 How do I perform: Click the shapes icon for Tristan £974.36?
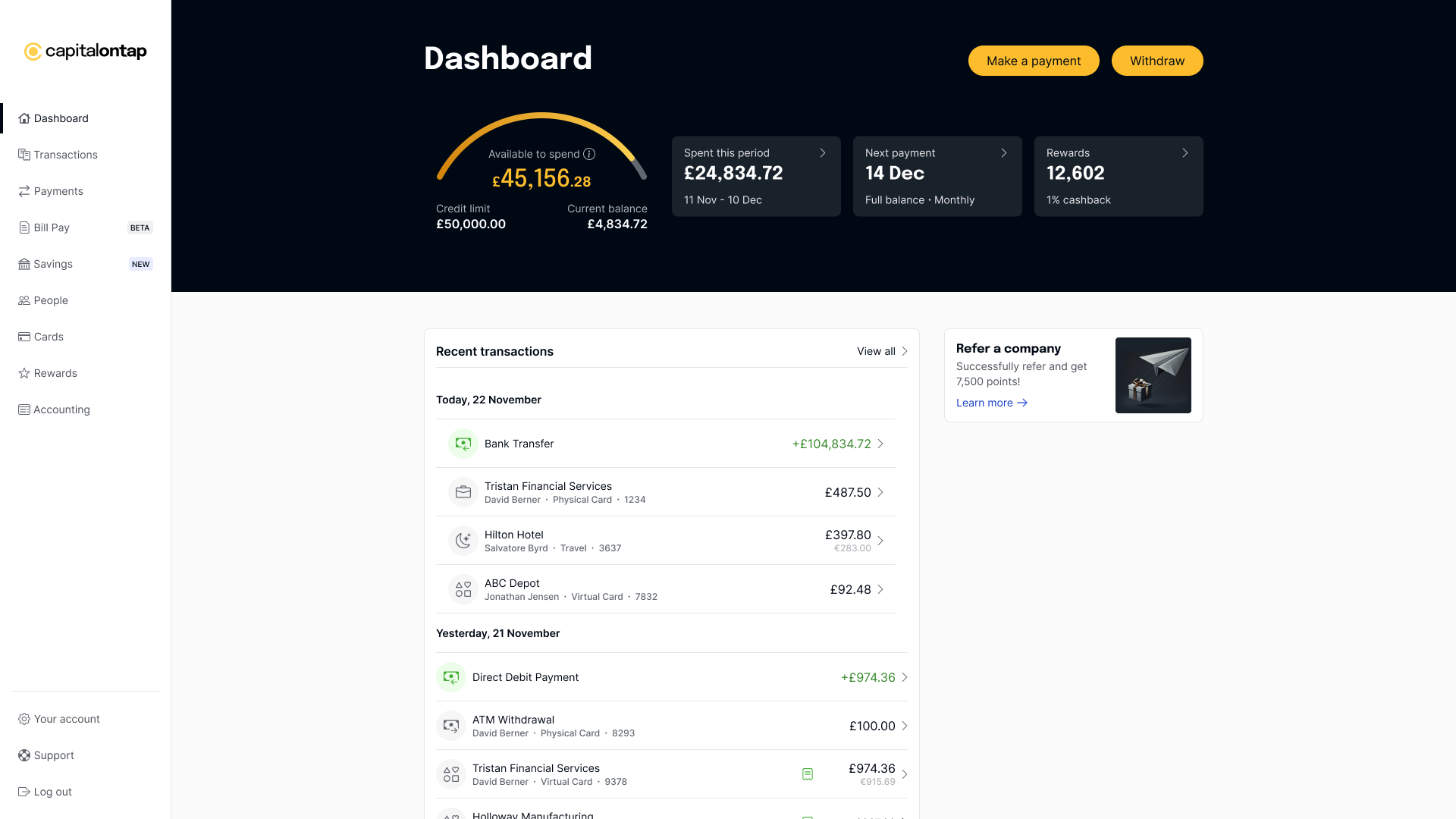click(x=451, y=774)
